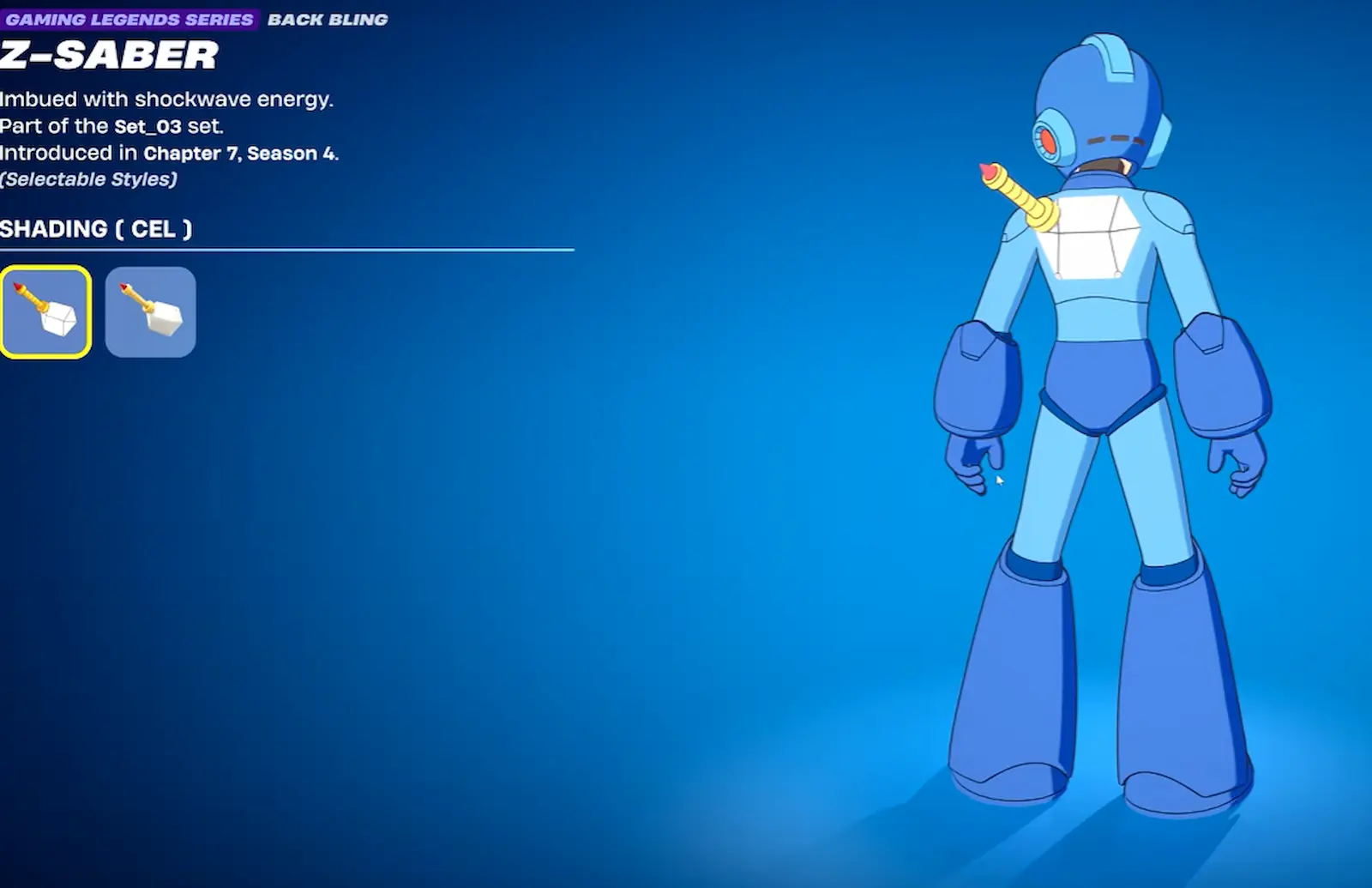The width and height of the screenshot is (1372, 888).
Task: Click the Z-SABER item title
Action: 109,56
